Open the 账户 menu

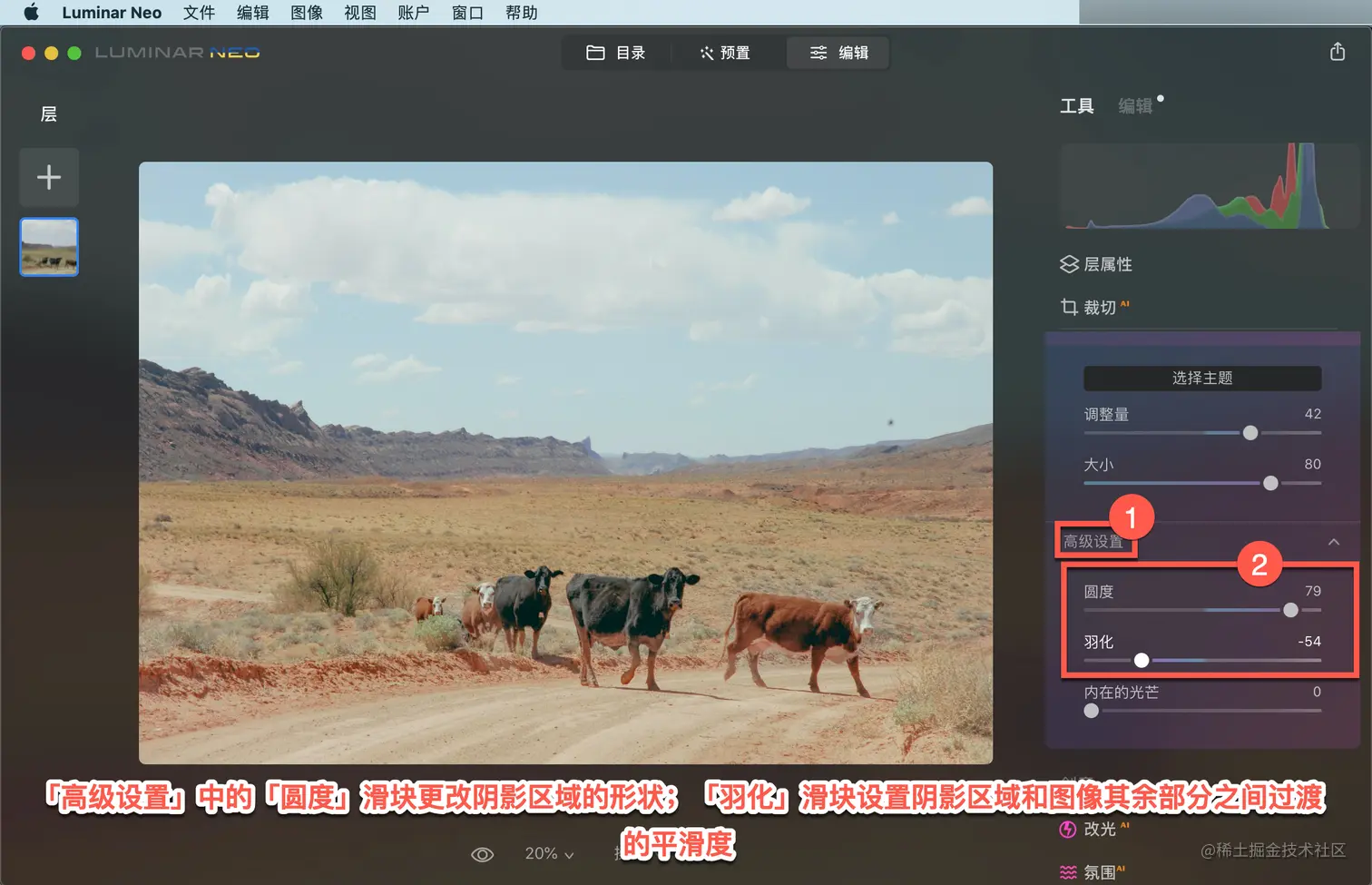414,13
